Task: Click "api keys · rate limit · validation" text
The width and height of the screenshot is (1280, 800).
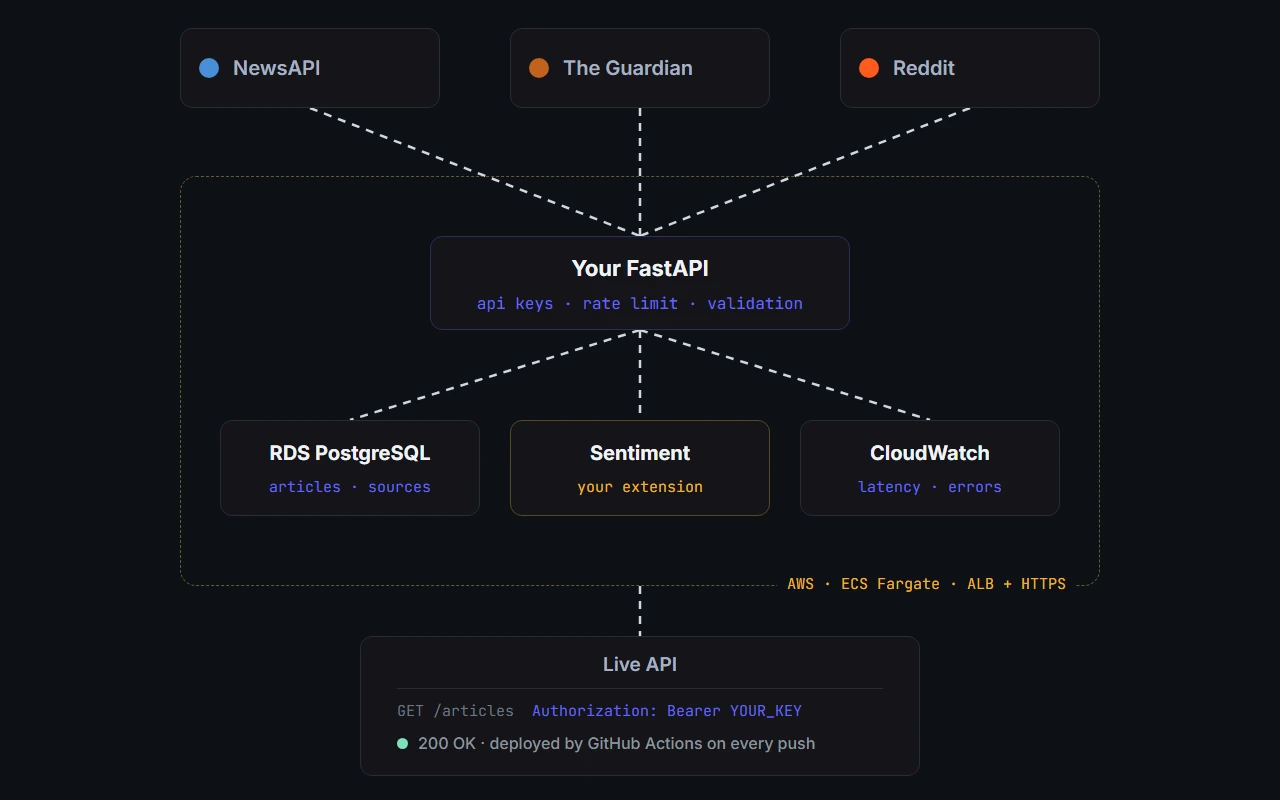Action: 640,303
